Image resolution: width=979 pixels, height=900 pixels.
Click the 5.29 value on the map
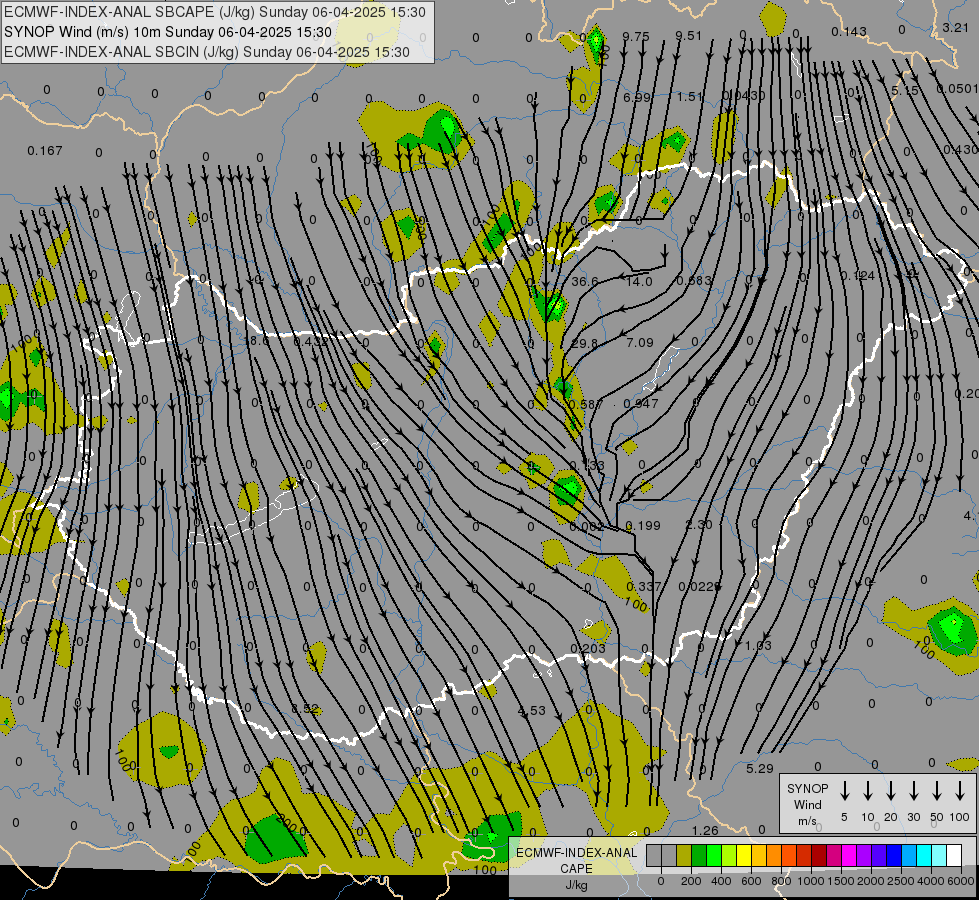click(760, 768)
